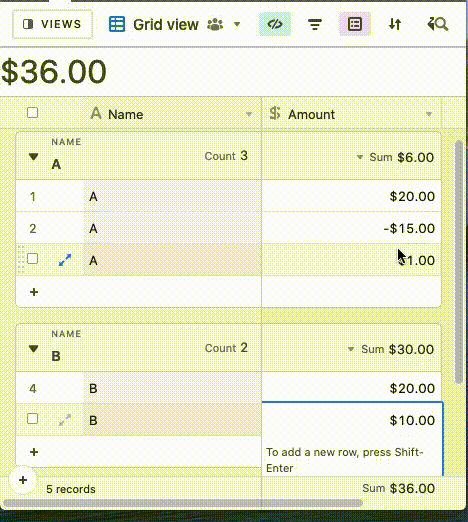Viewport: 468px width, 522px height.
Task: Check the box on the third A row
Action: click(x=32, y=259)
